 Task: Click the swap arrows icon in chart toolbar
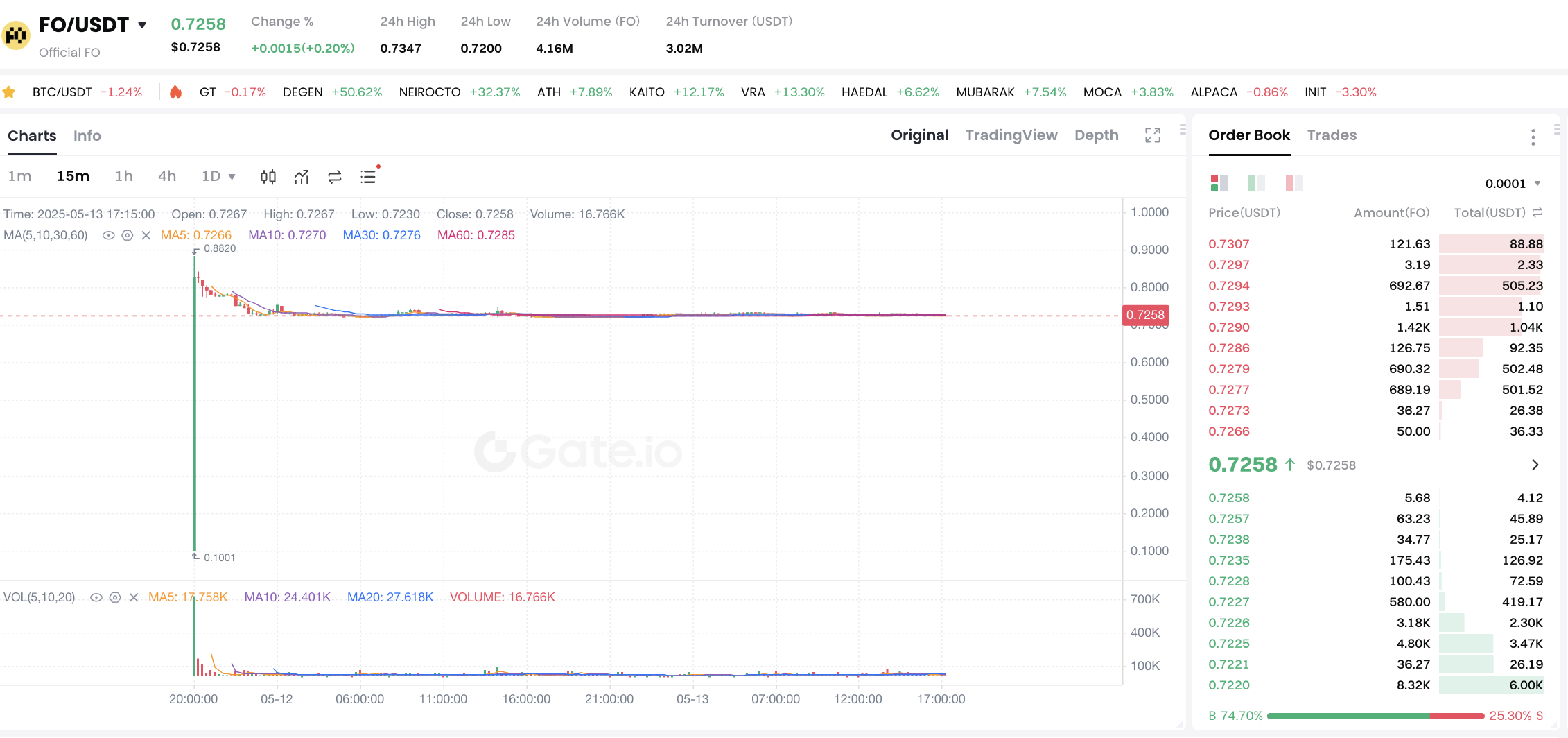coord(335,177)
